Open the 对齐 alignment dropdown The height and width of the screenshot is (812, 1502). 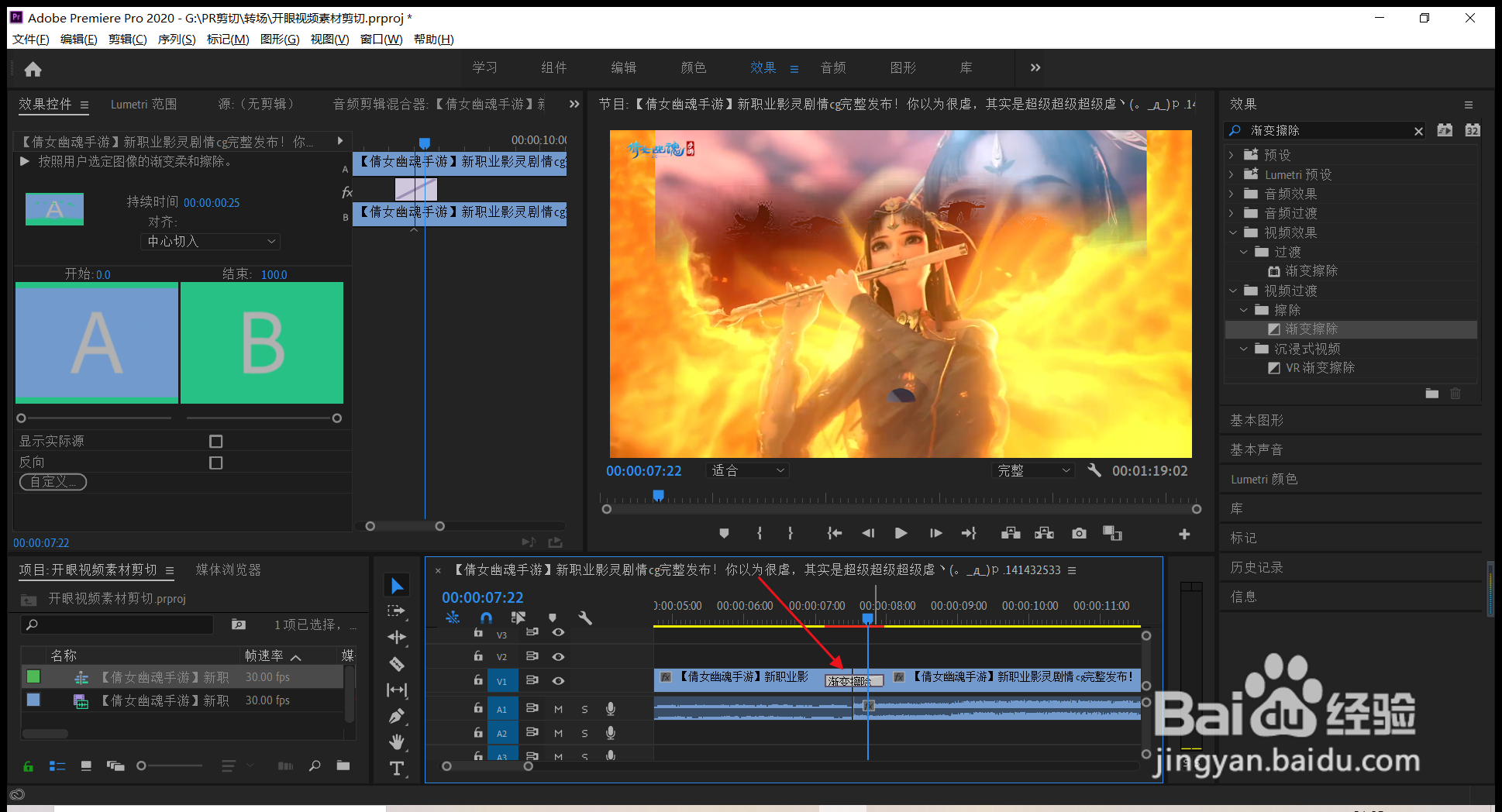point(211,242)
